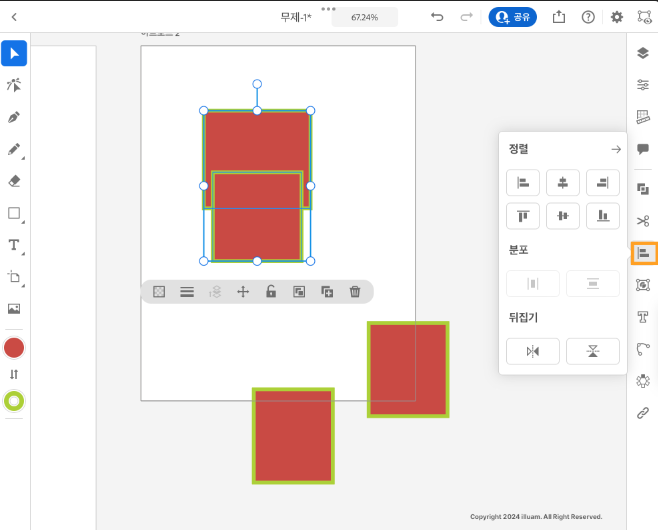
Task: Distribute objects horizontally
Action: click(533, 284)
